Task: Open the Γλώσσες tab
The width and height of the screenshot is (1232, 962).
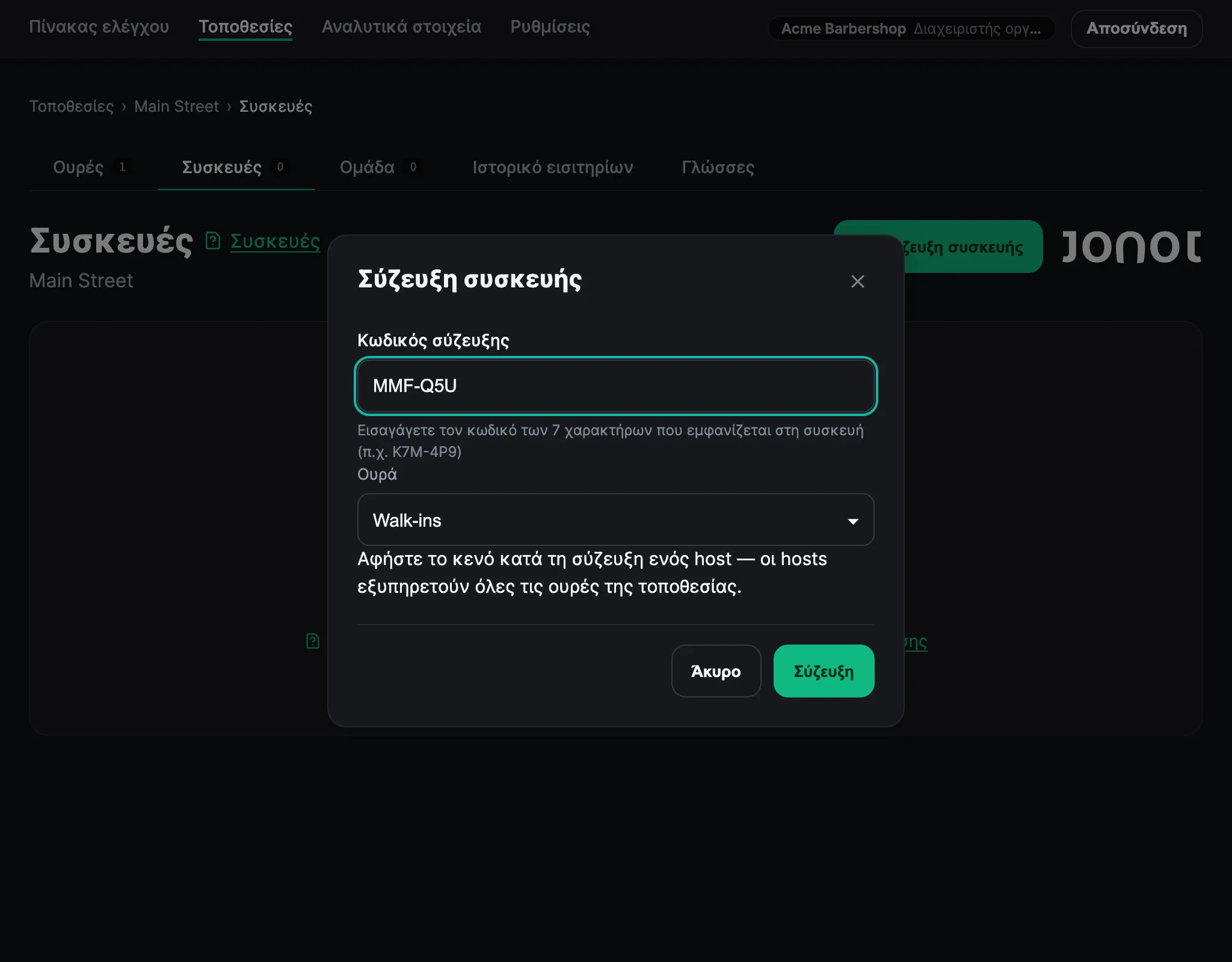Action: coord(718,167)
